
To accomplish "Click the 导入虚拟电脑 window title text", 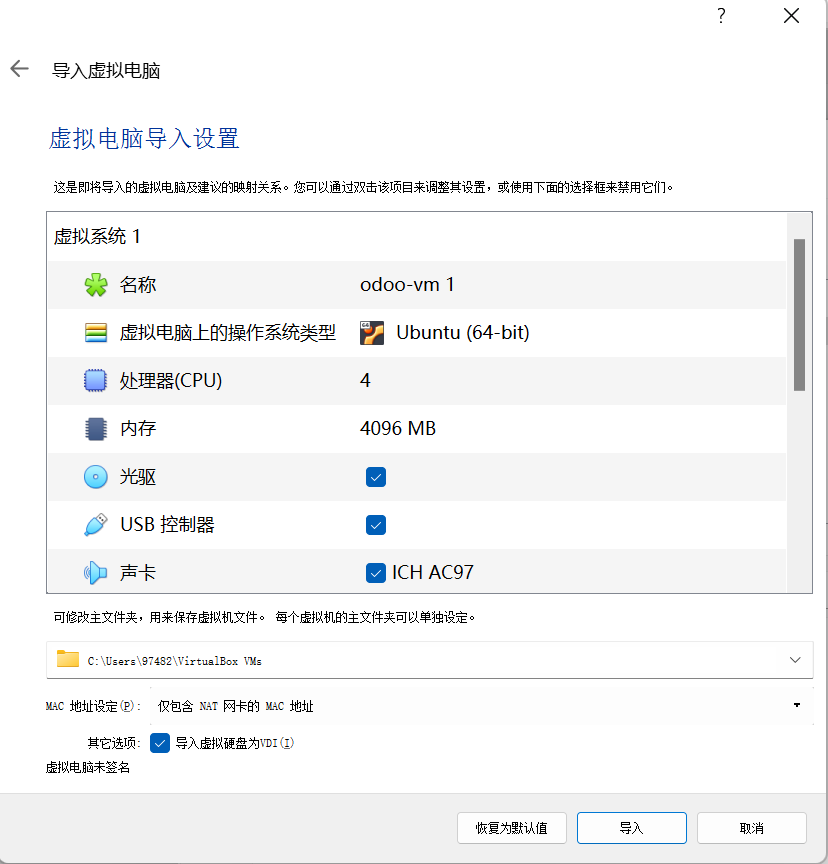I will coord(106,71).
